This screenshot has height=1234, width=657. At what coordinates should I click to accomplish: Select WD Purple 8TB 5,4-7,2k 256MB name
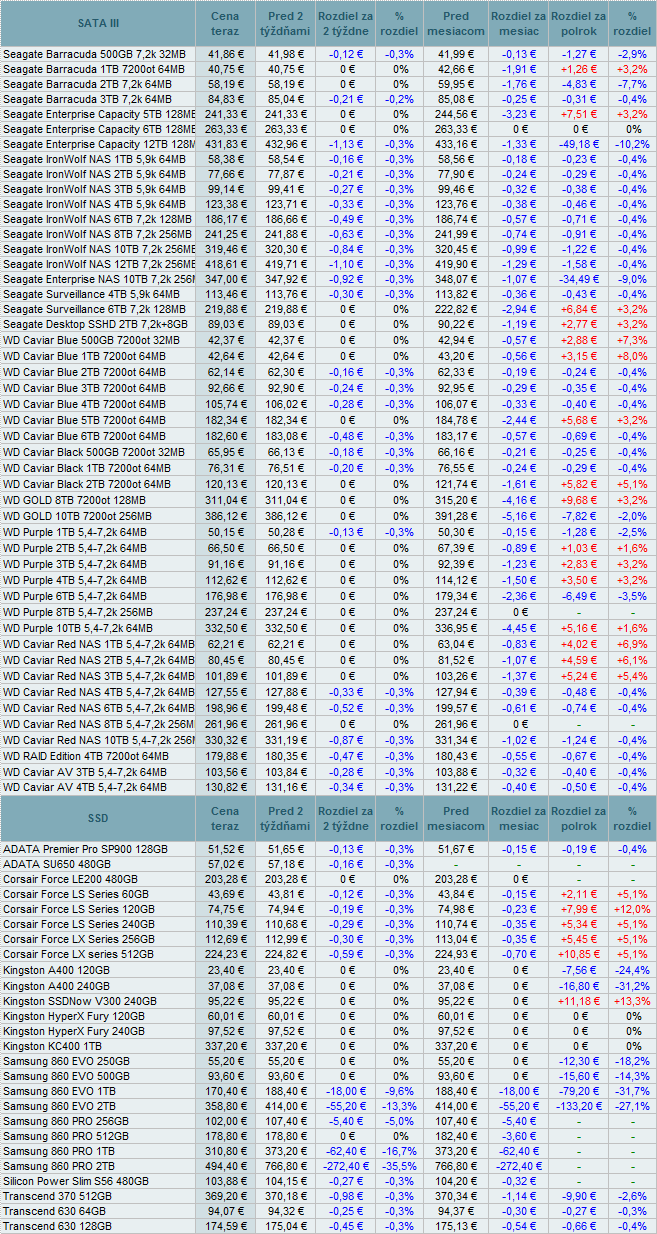[78, 612]
